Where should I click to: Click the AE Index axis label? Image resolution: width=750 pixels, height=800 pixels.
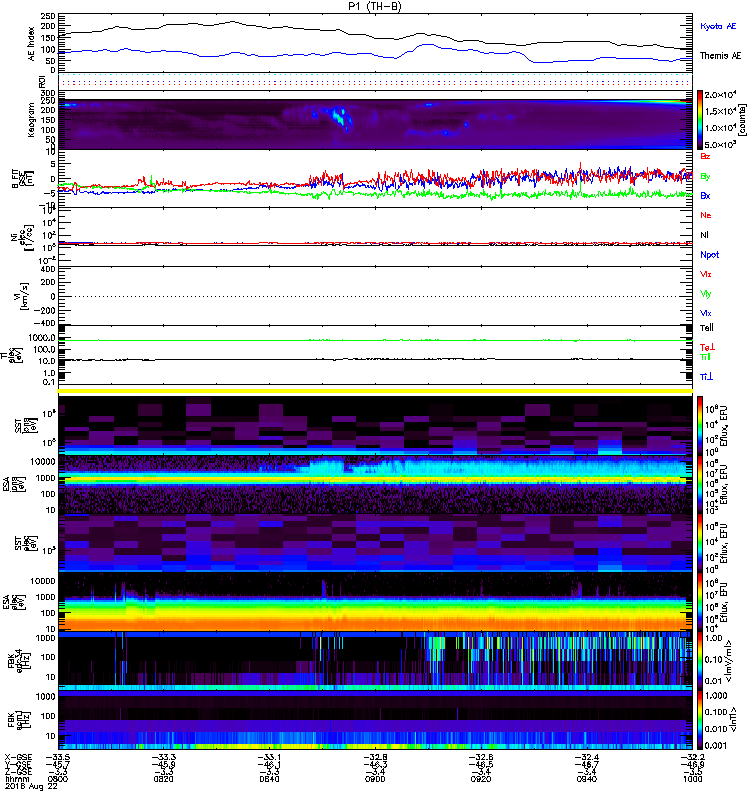32,43
